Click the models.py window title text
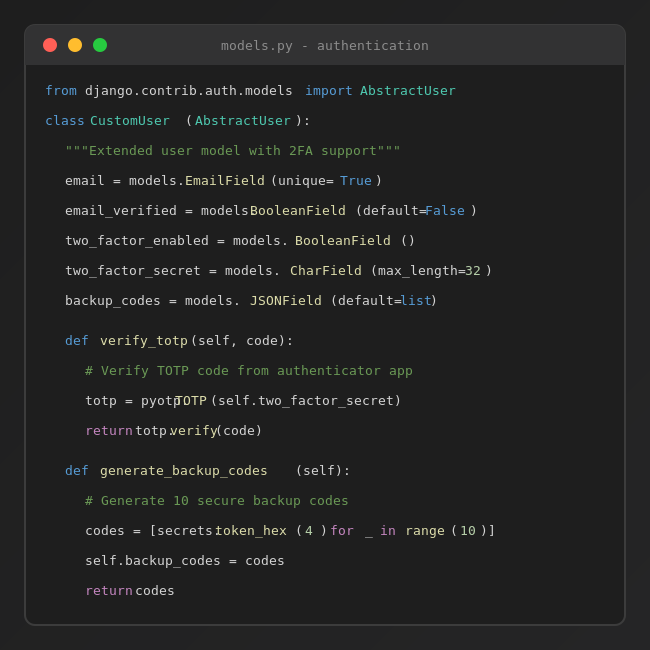 (x=324, y=45)
